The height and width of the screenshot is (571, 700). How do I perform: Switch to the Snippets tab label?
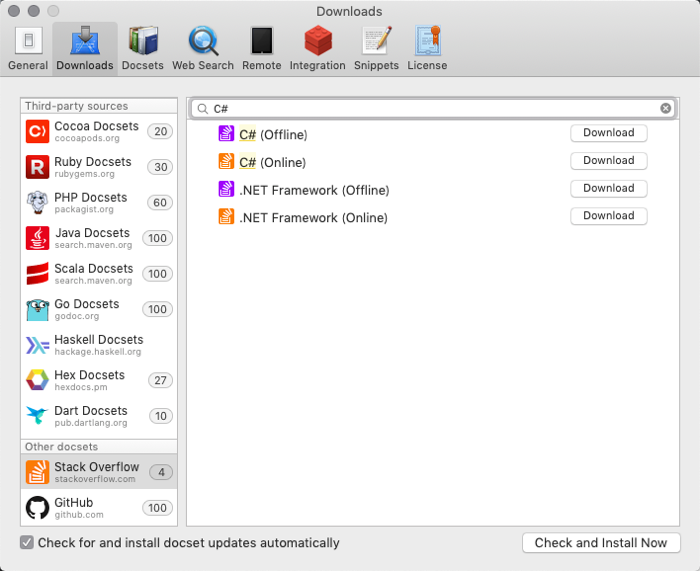376,65
